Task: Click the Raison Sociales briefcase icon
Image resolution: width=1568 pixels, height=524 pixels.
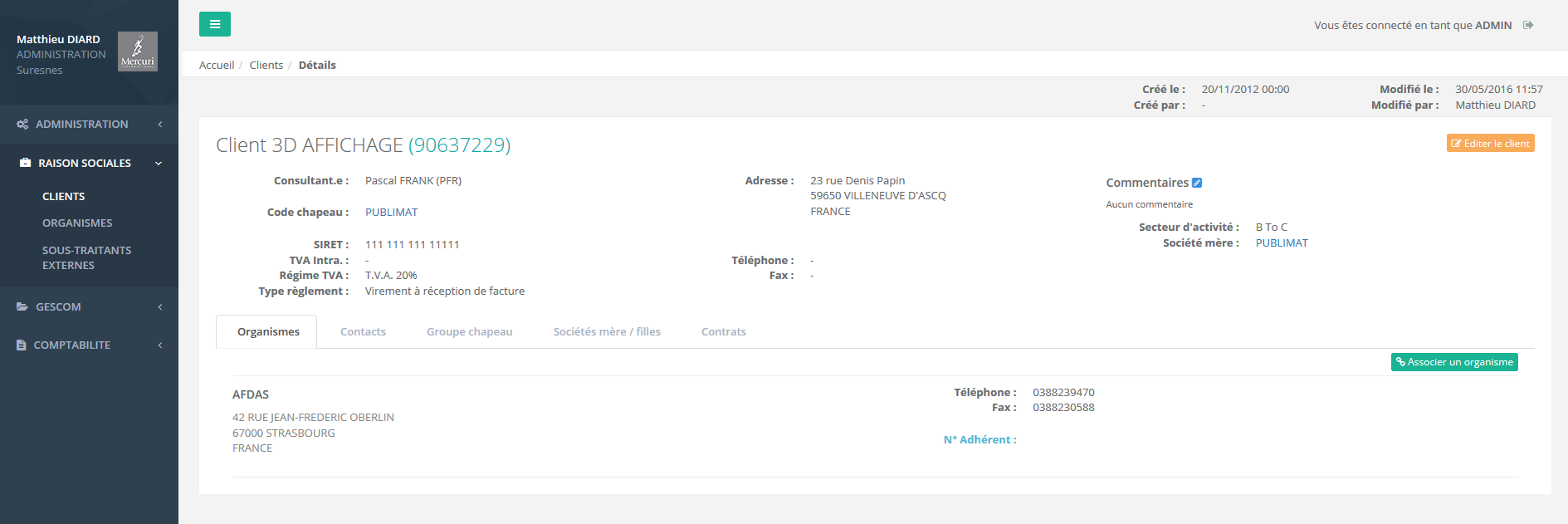Action: pos(25,163)
